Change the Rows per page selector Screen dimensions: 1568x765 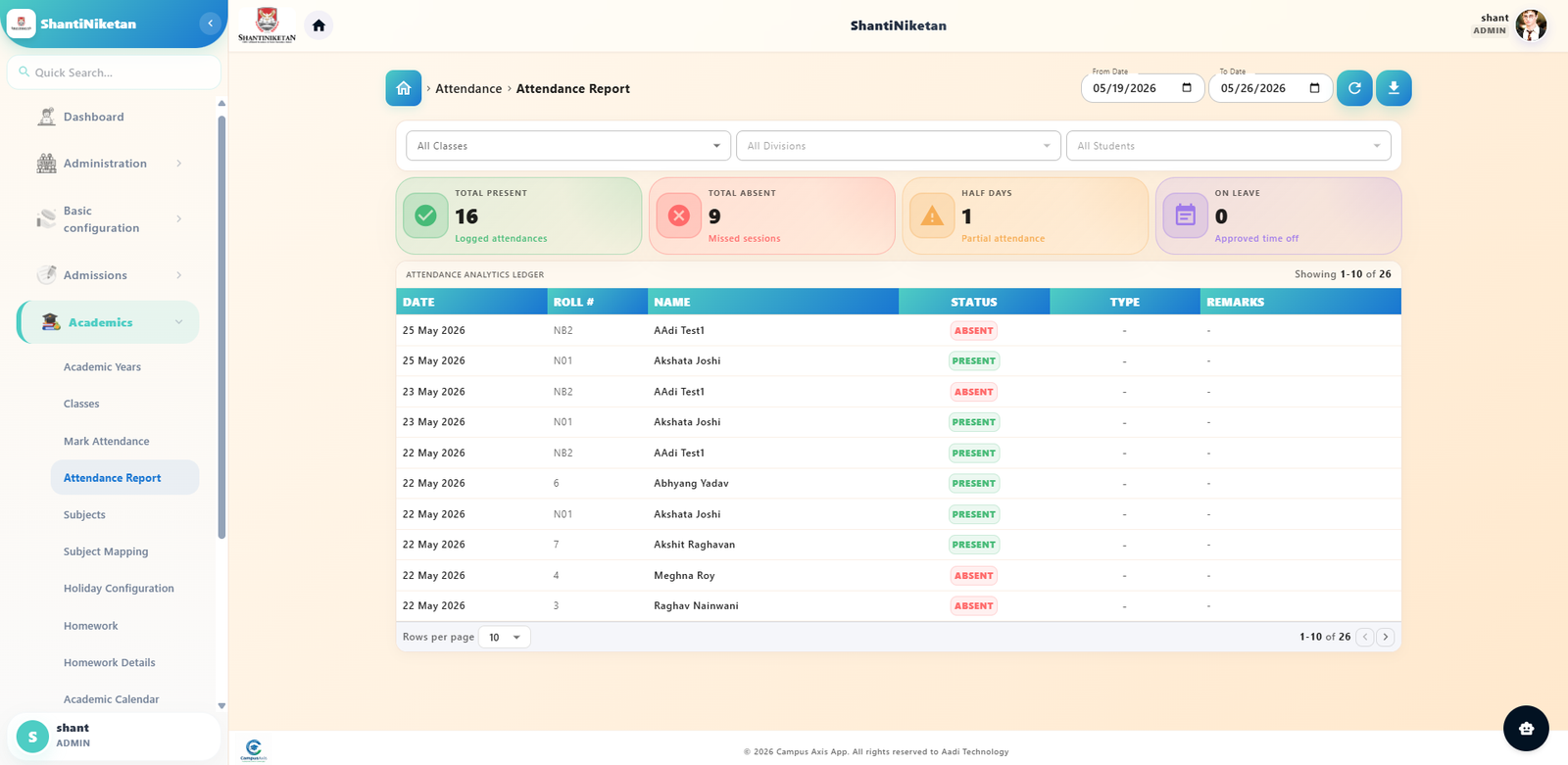pos(505,638)
